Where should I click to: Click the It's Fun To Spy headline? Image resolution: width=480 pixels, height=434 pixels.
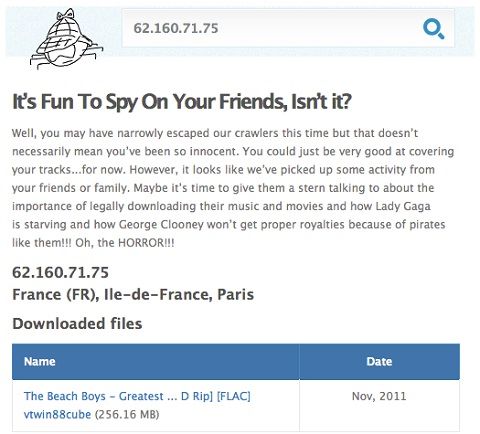182,102
